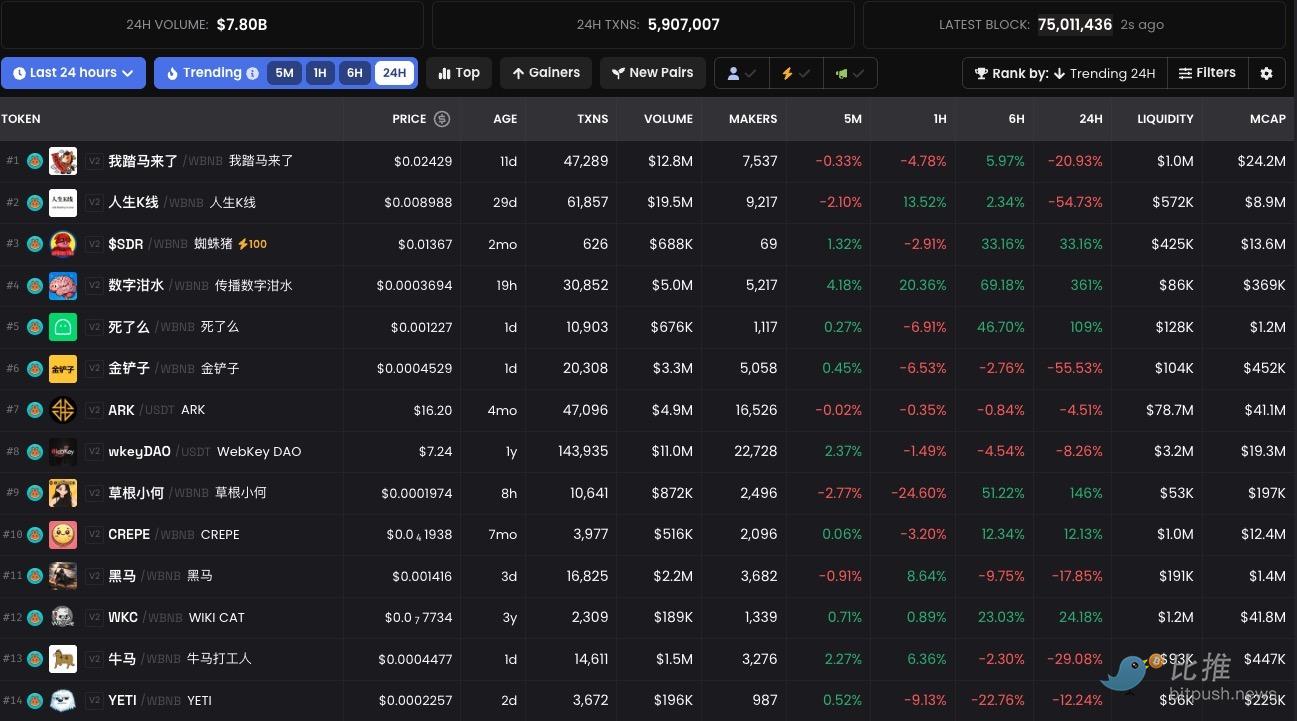Click the 死了么 green ghost logo
This screenshot has height=721, width=1297.
(63, 327)
